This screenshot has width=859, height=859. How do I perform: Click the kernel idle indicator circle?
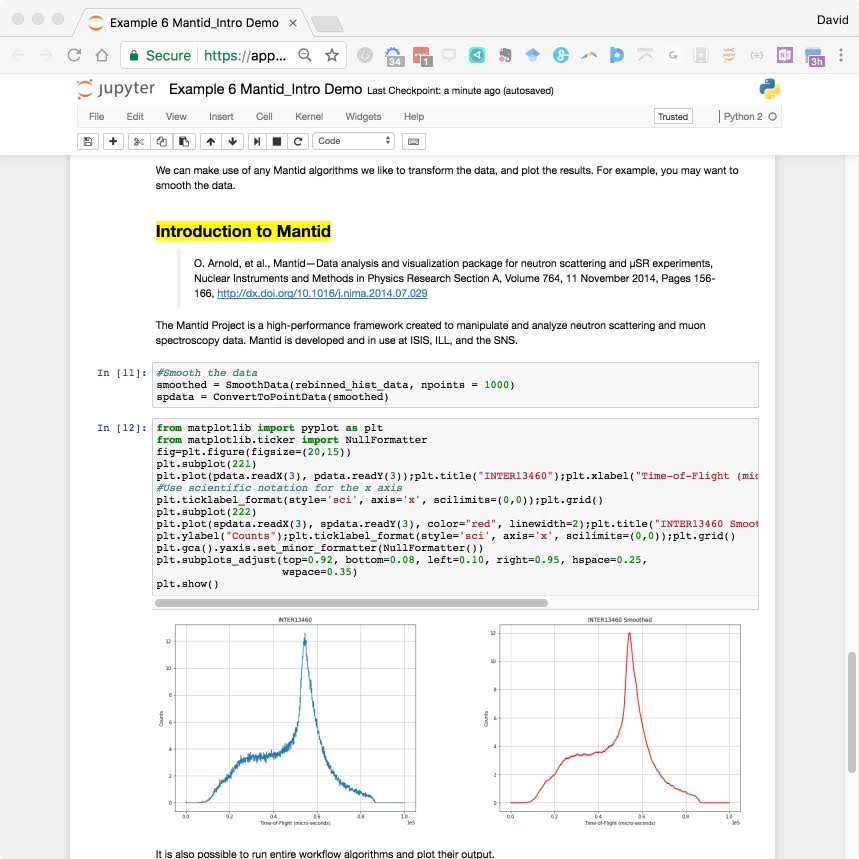[772, 117]
